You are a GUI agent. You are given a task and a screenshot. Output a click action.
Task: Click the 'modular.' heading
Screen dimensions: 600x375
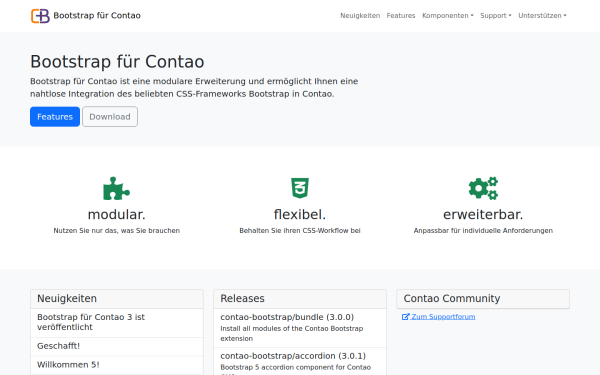click(116, 215)
